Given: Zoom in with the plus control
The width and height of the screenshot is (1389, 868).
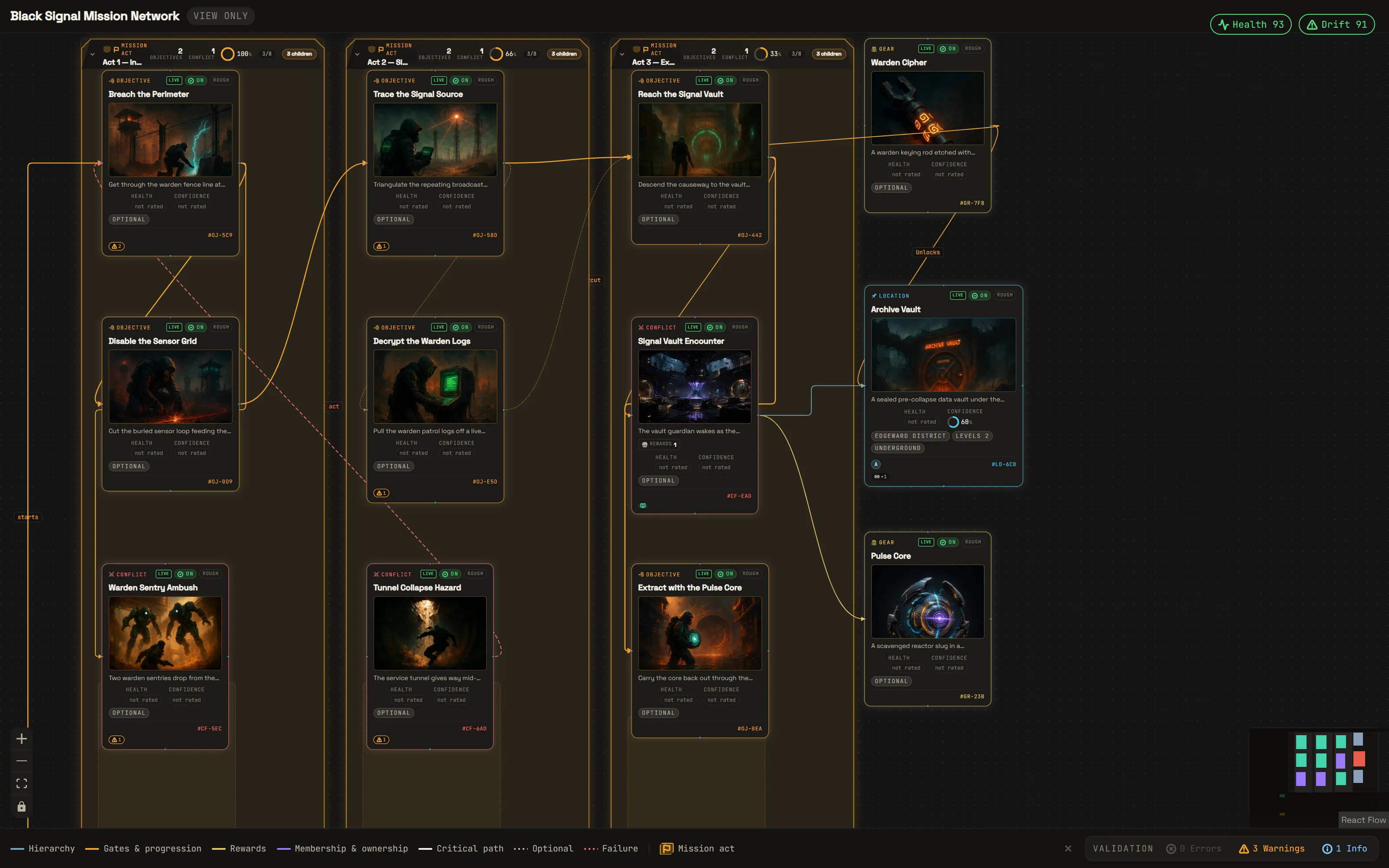Looking at the screenshot, I should pos(22,739).
